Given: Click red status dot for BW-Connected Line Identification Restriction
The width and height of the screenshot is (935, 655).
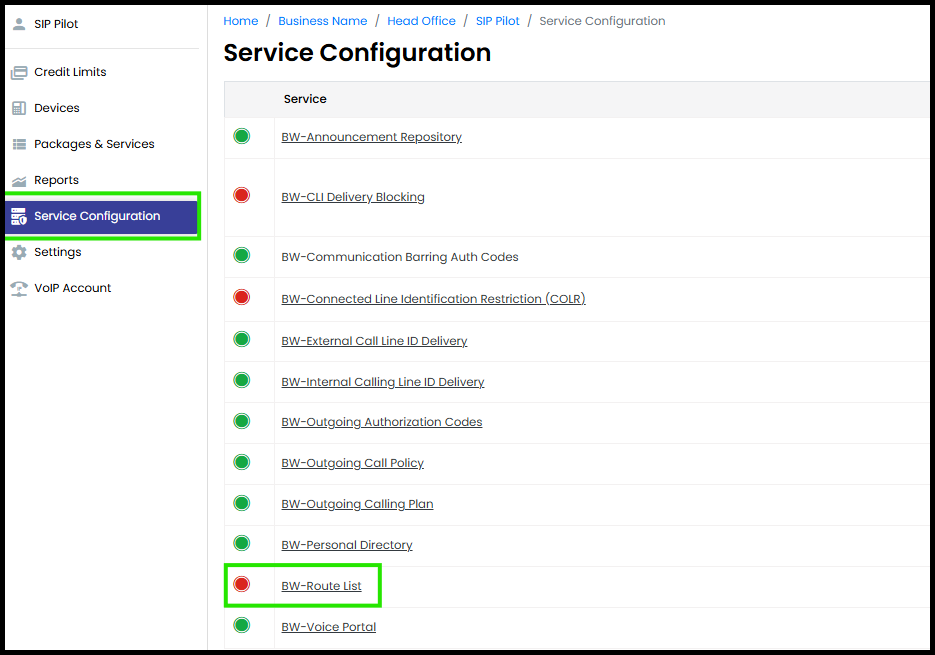Looking at the screenshot, I should click(x=242, y=297).
